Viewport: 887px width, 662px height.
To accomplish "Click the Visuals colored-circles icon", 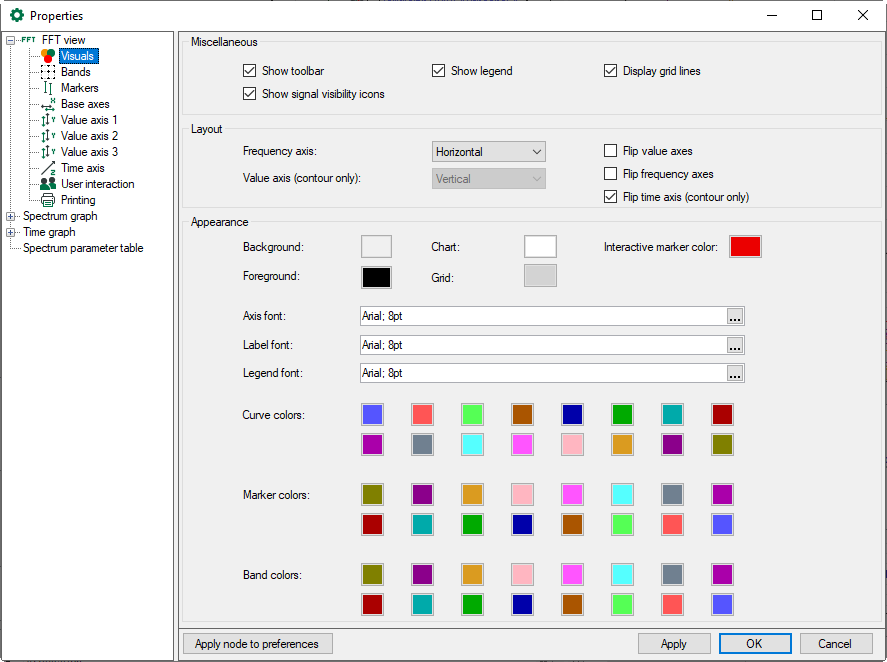I will pyautogui.click(x=48, y=56).
